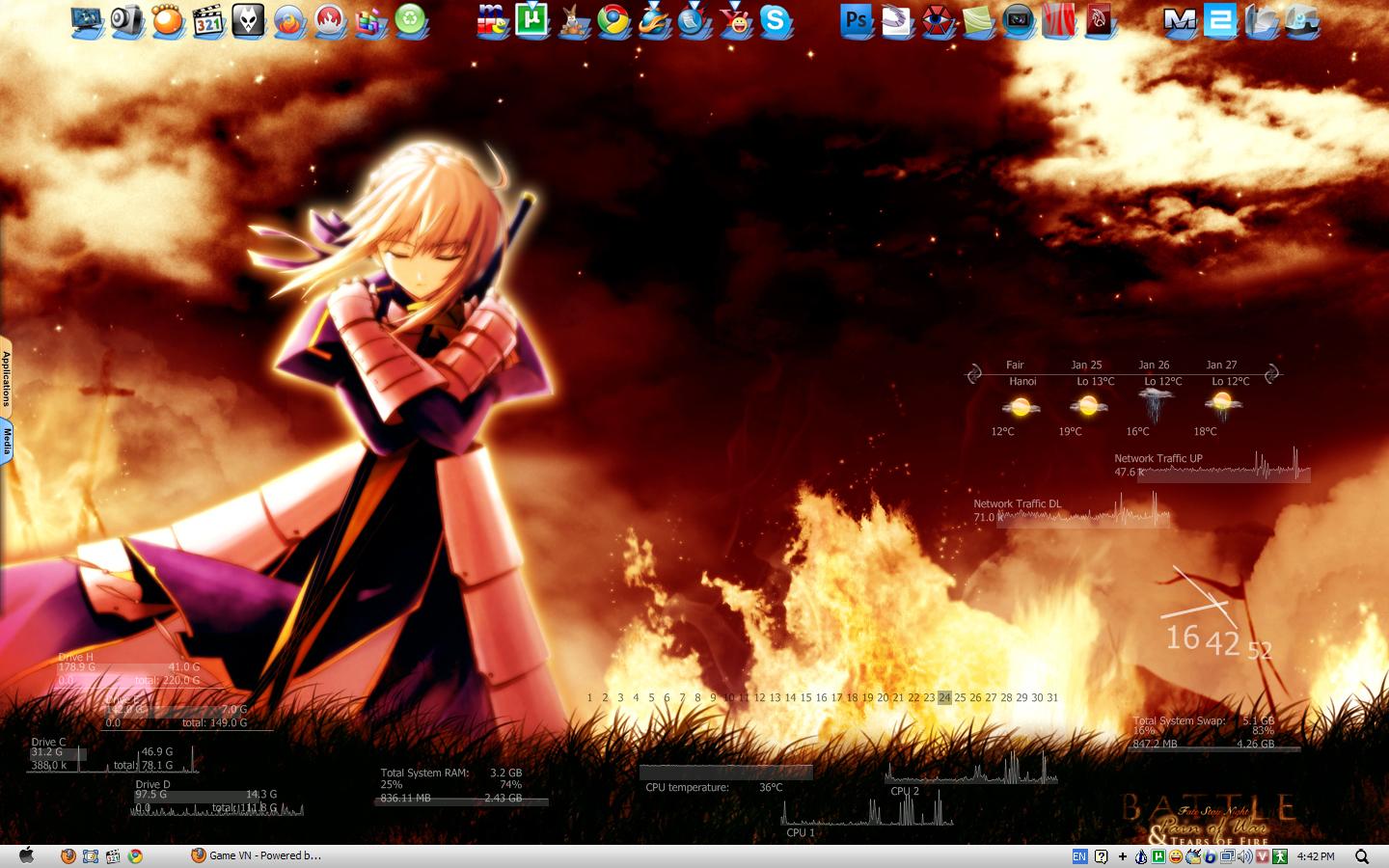
Task: Select highlighted day 24 in calendar strip
Action: tap(944, 697)
